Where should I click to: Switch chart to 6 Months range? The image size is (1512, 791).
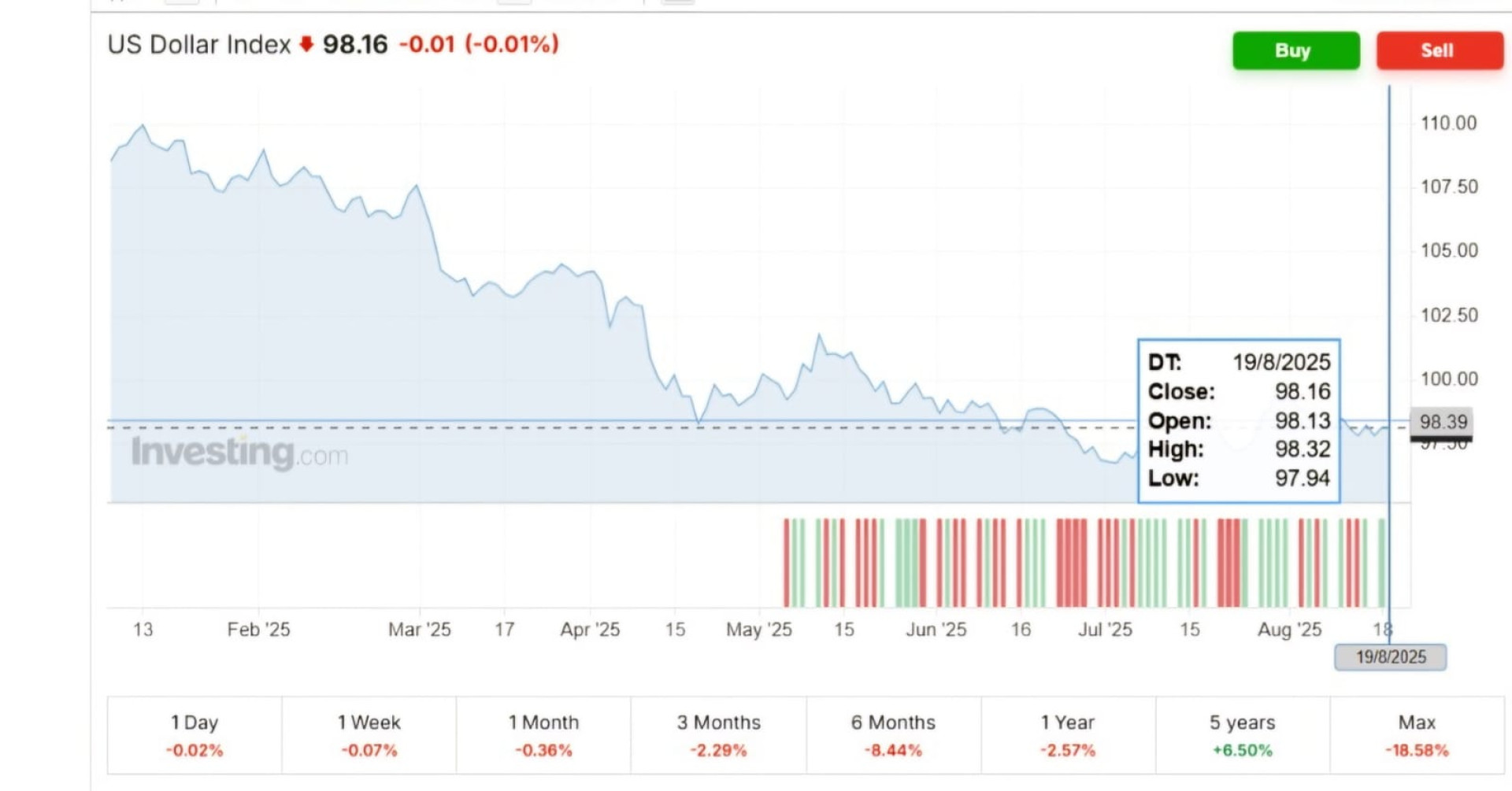893,735
